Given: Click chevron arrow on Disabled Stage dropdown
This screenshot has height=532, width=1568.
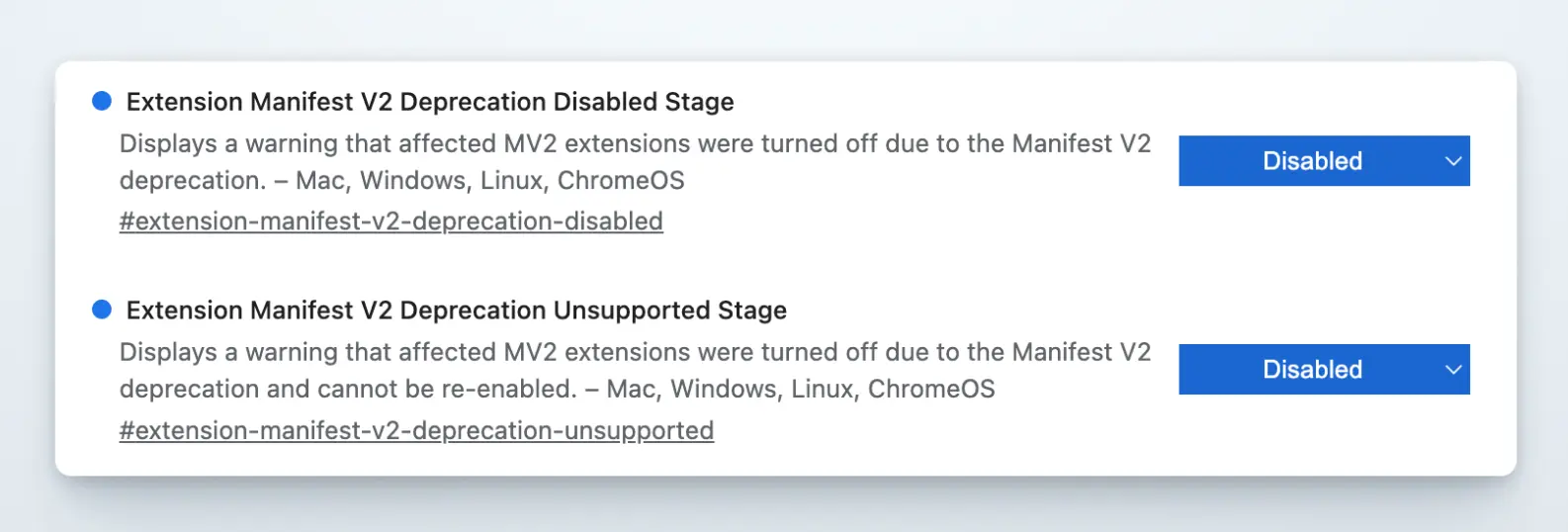Looking at the screenshot, I should 1452,161.
